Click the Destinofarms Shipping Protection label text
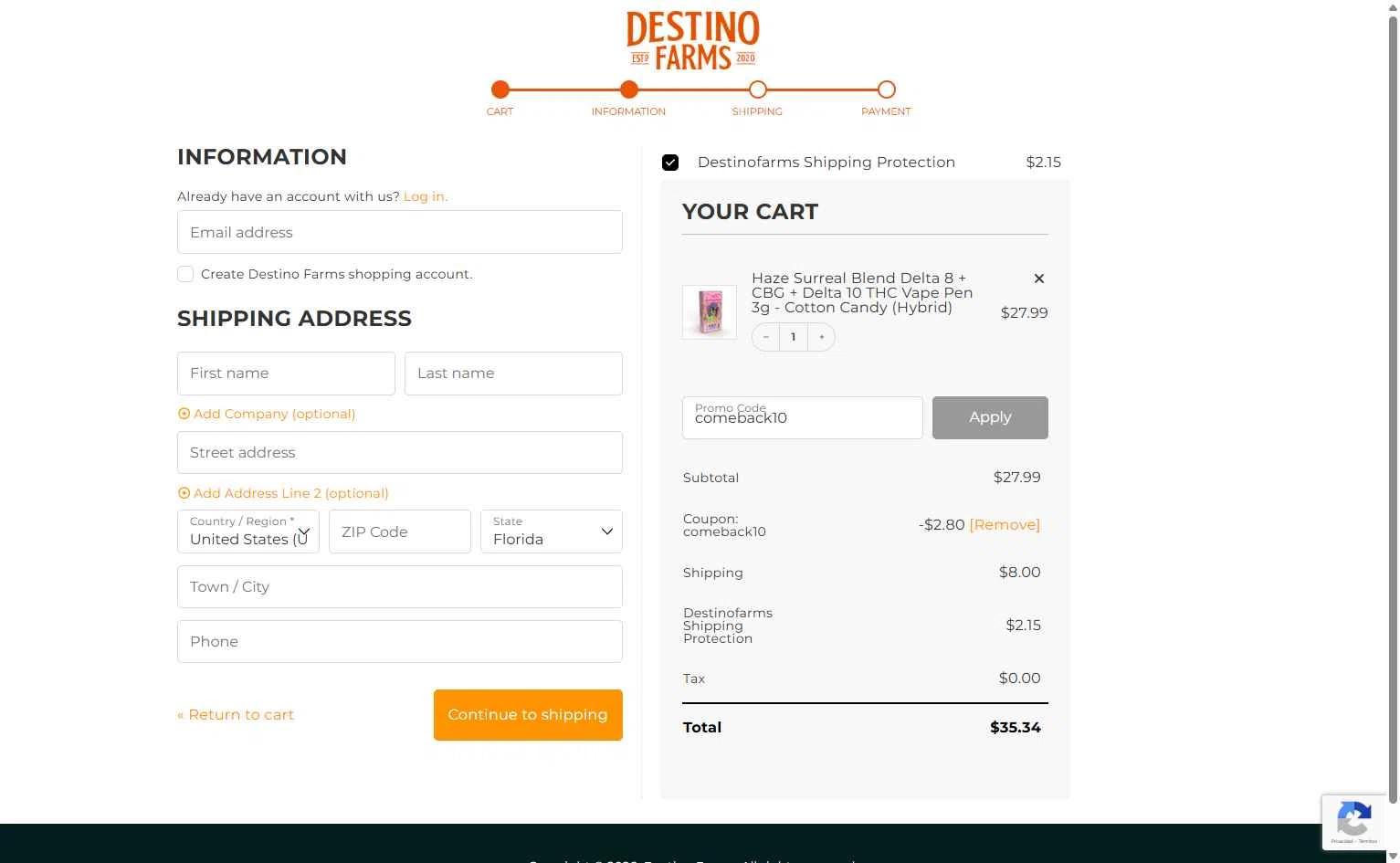 point(826,163)
